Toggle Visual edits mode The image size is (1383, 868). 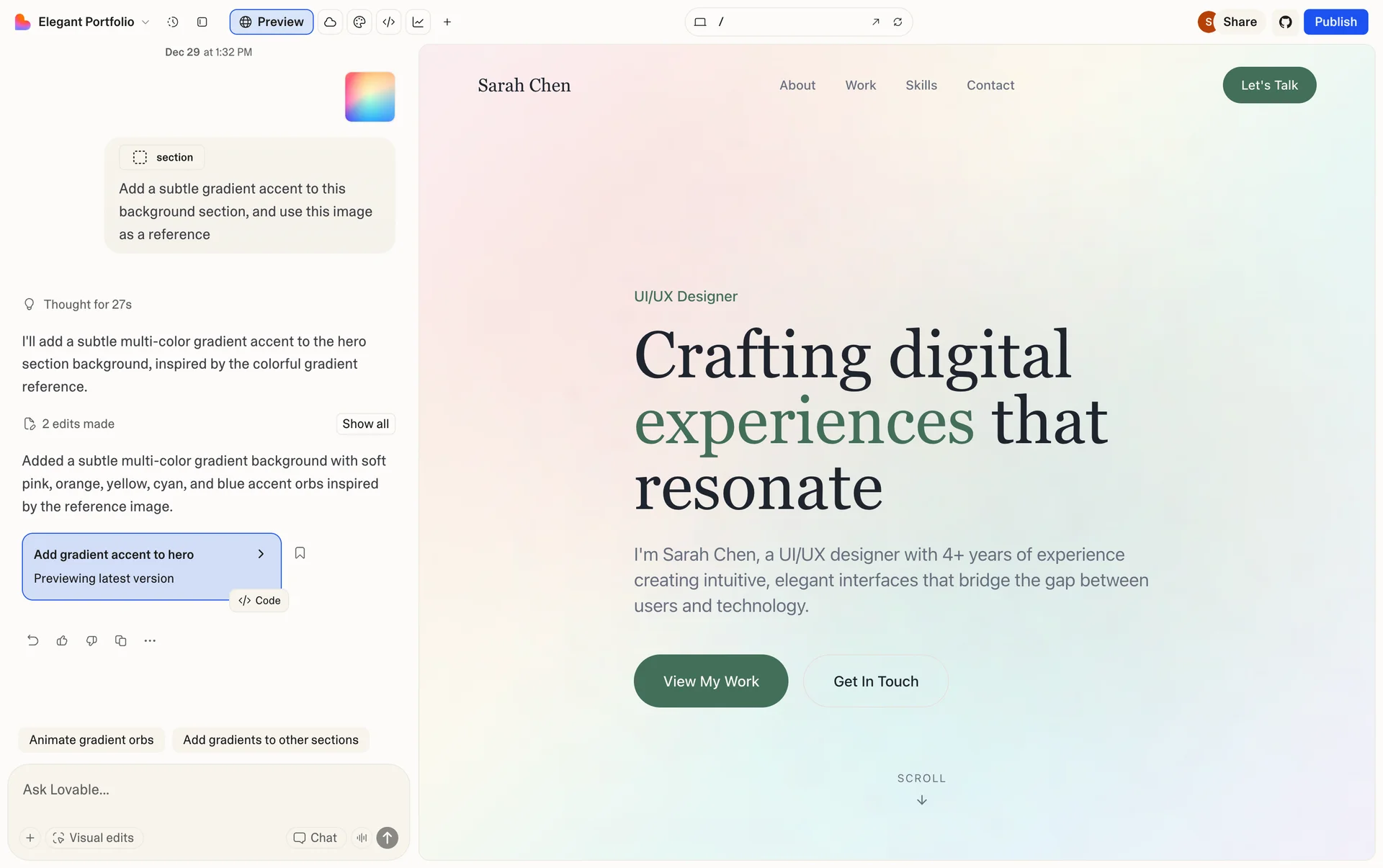coord(94,838)
